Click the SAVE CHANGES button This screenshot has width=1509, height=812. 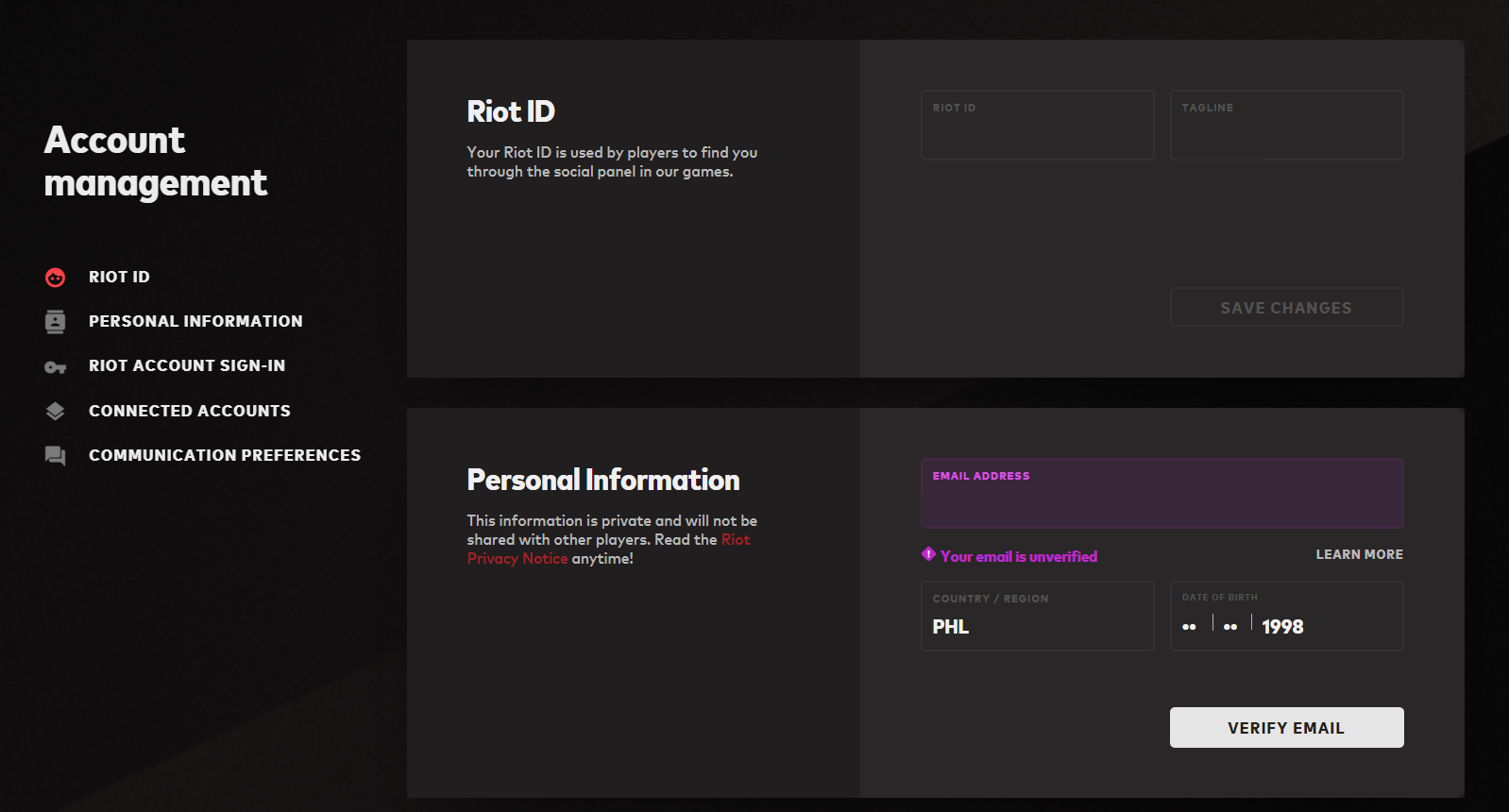click(1286, 307)
